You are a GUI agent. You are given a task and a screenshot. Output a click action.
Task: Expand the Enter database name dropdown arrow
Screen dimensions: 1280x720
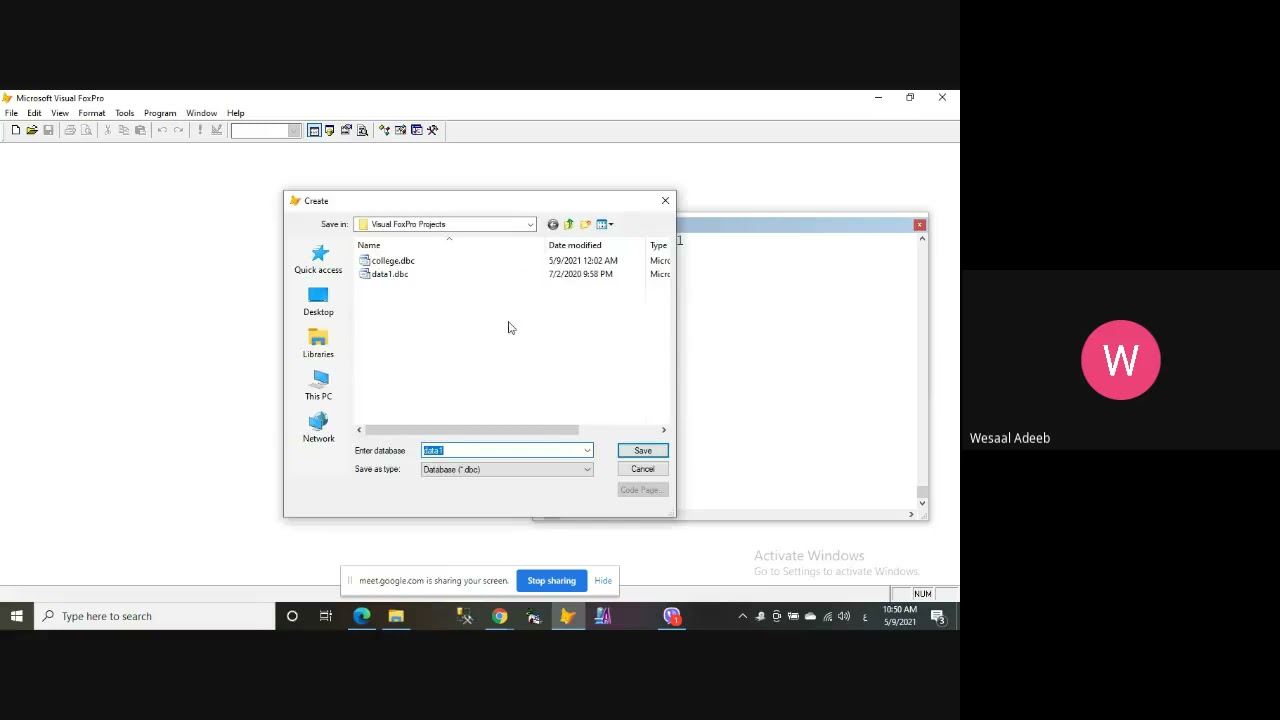(x=587, y=451)
